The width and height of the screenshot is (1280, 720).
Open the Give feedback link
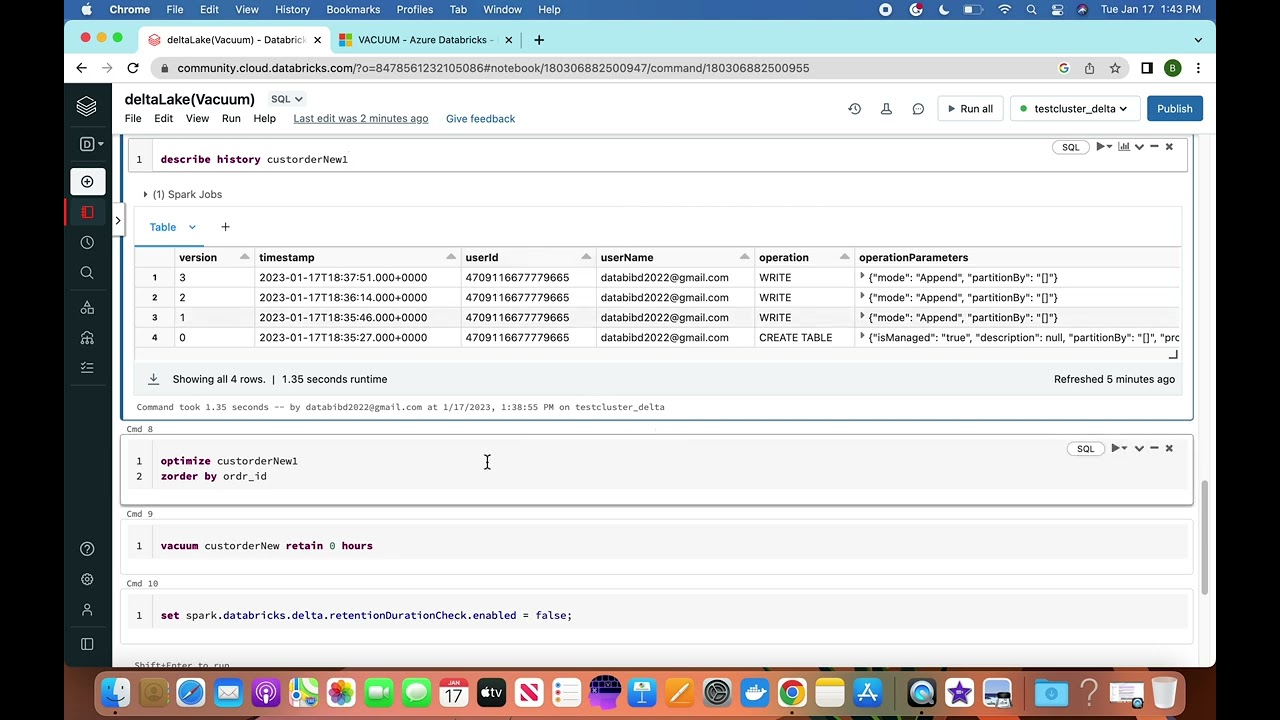[480, 118]
